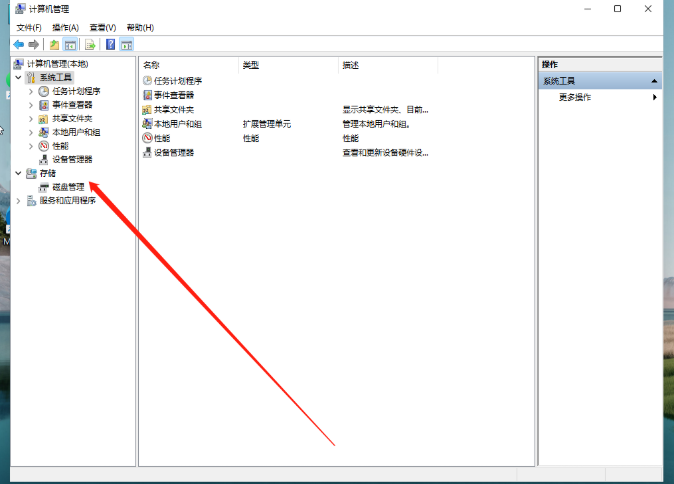
Task: Collapse the 存储 tree node
Action: (x=18, y=173)
